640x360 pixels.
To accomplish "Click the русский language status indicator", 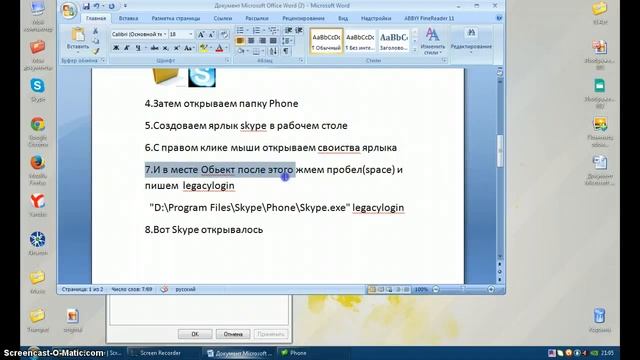I will (185, 289).
